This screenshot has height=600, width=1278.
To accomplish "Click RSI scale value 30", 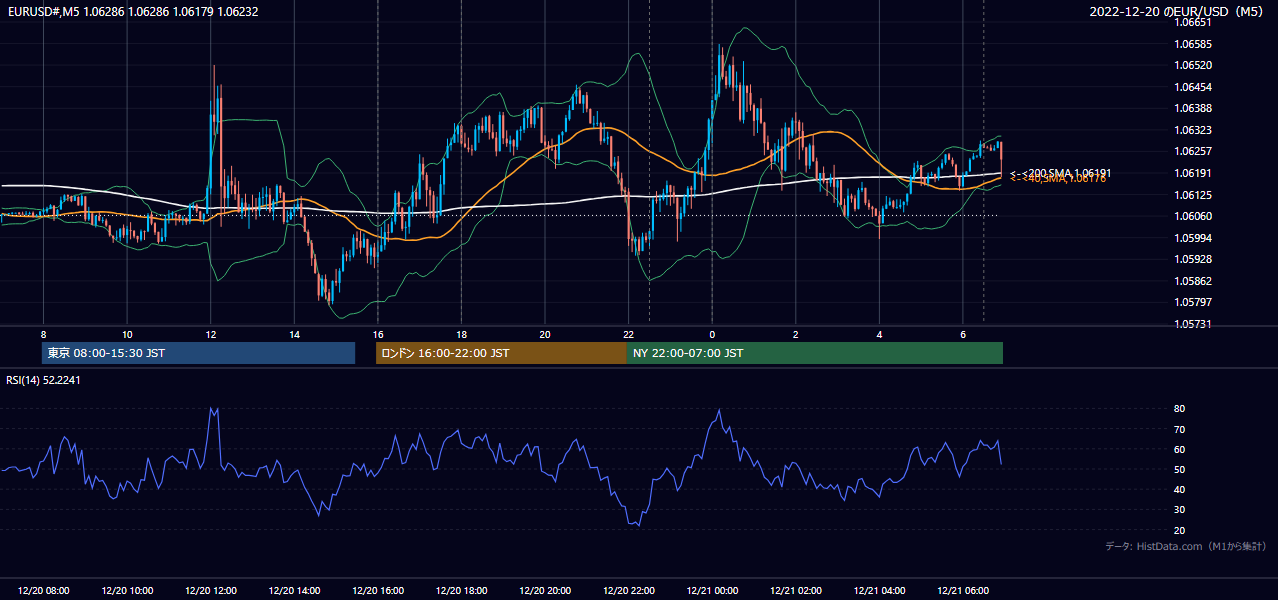I will 1179,510.
